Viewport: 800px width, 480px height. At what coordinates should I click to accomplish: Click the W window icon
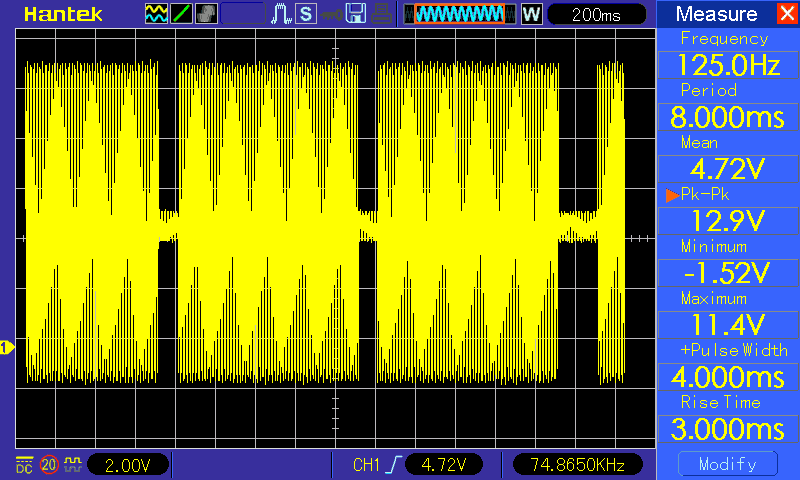coord(532,14)
